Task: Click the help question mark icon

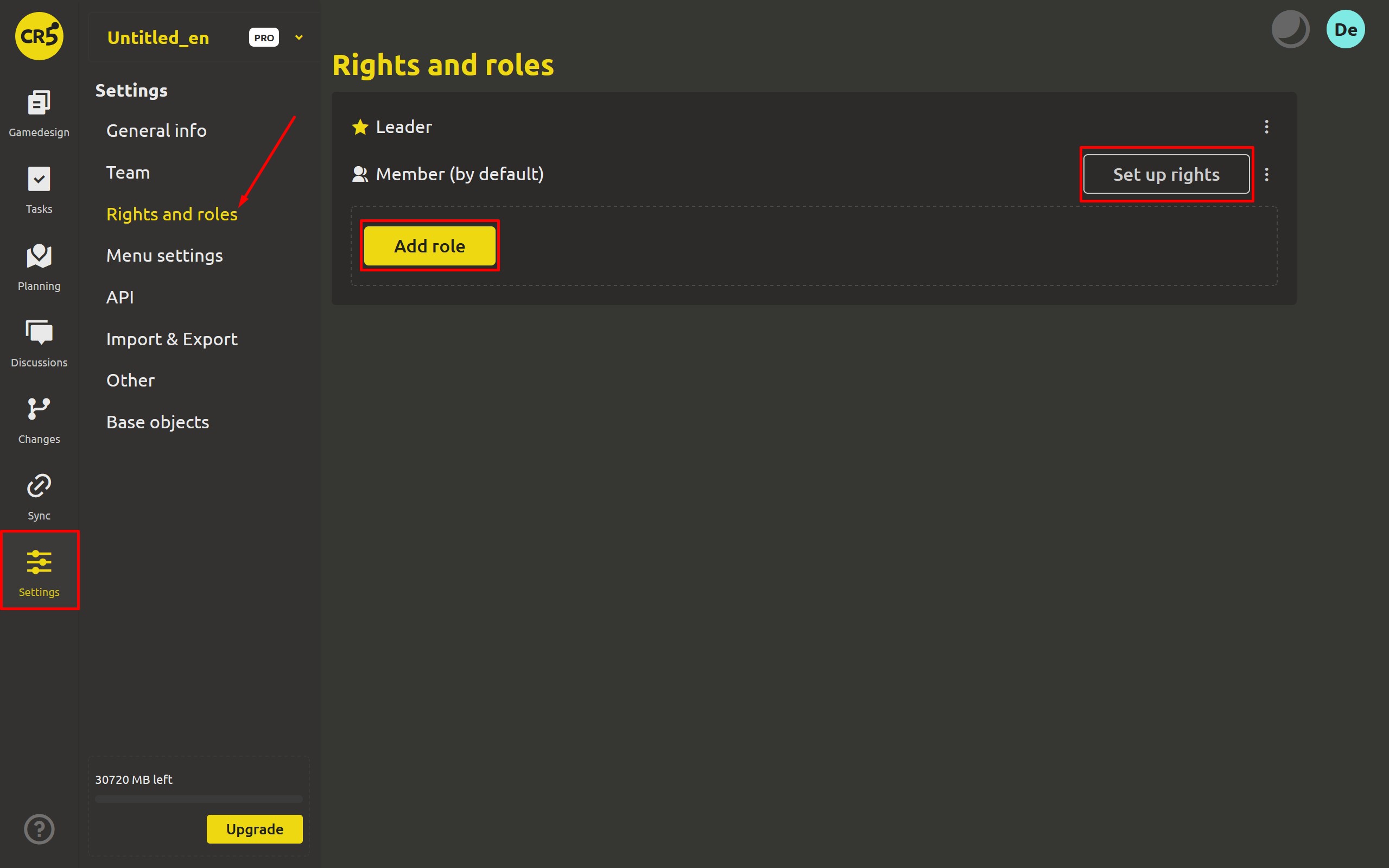Action: click(x=39, y=828)
